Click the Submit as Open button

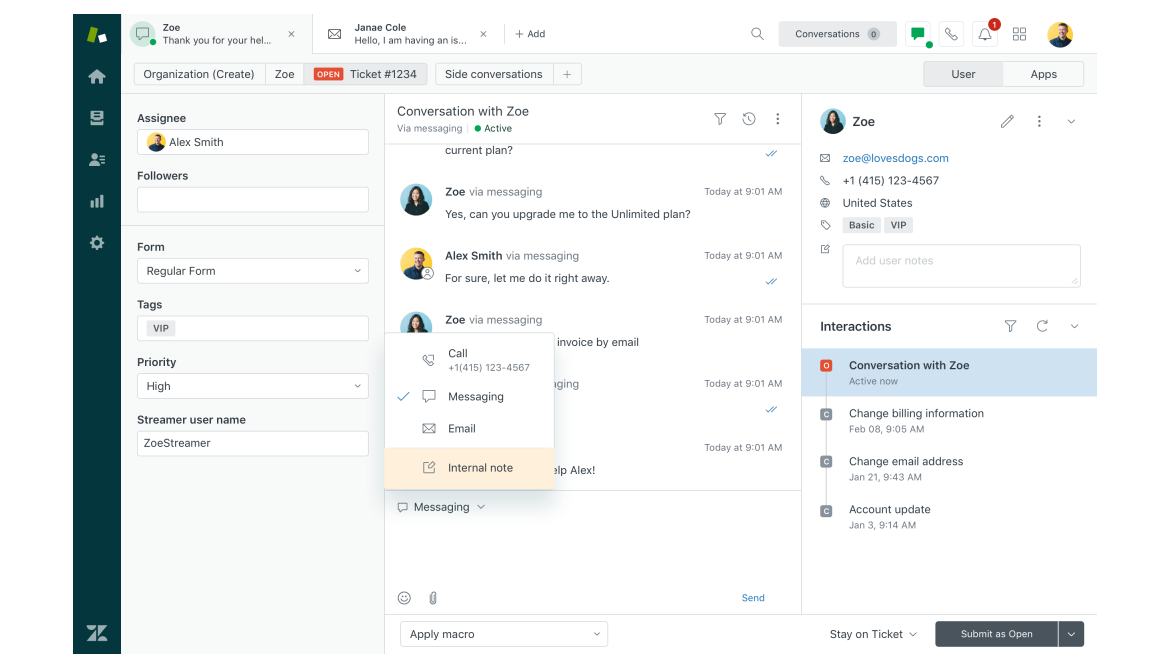[x=996, y=634]
